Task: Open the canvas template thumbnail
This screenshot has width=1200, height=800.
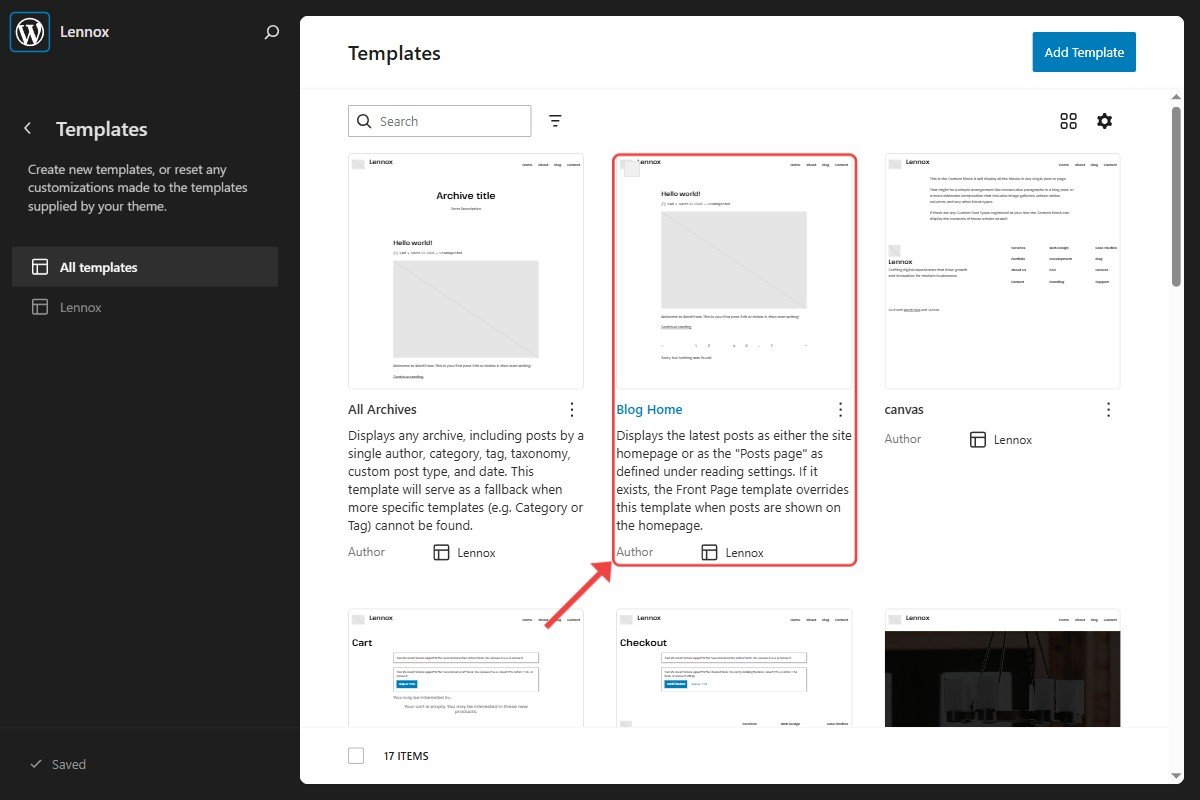Action: coord(1003,271)
